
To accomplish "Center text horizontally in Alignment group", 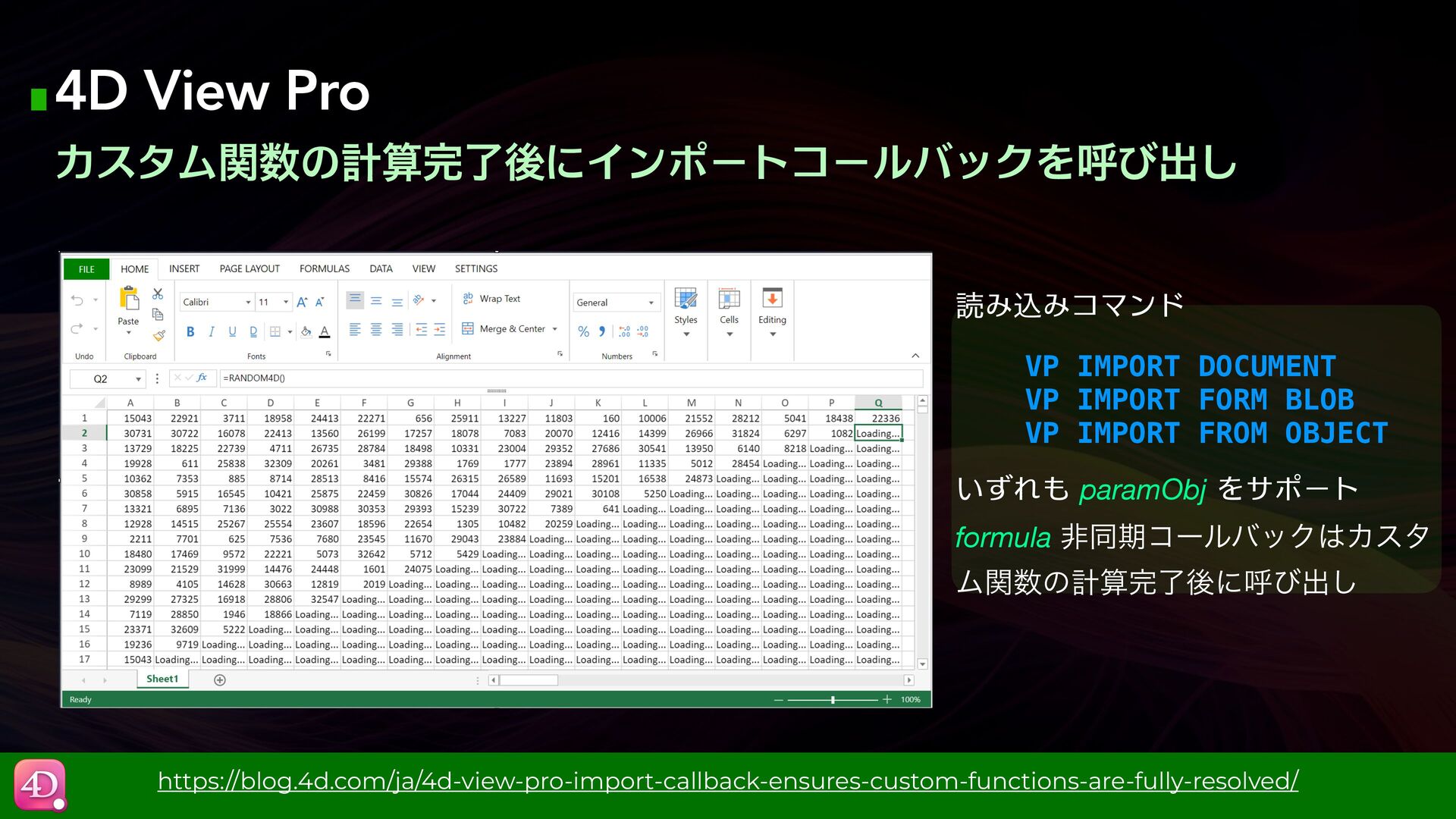I will coord(376,329).
